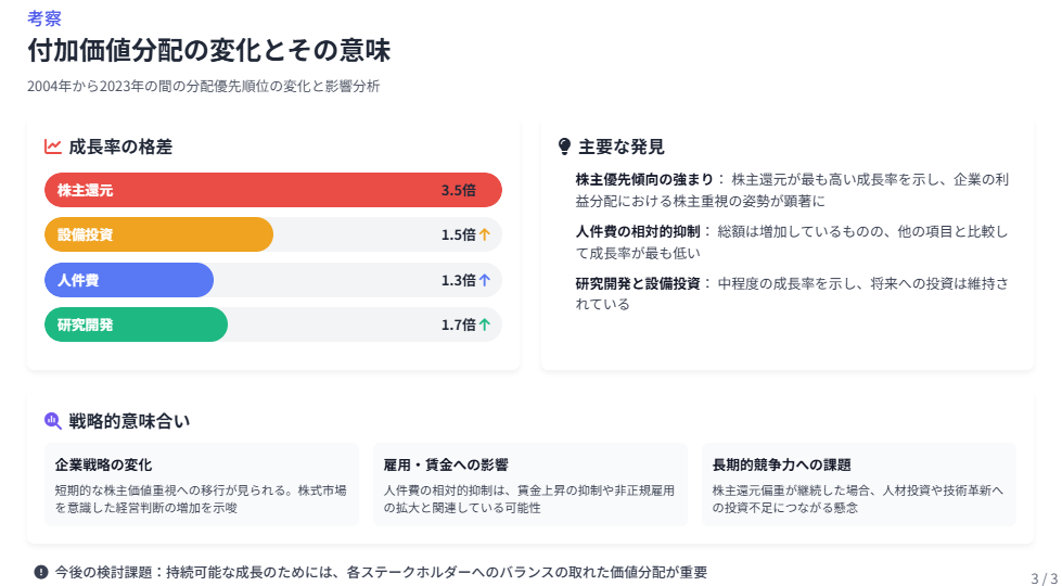This screenshot has height=586, width=1062.
Task: Select the red 株主還元 progress bar
Action: 273,190
